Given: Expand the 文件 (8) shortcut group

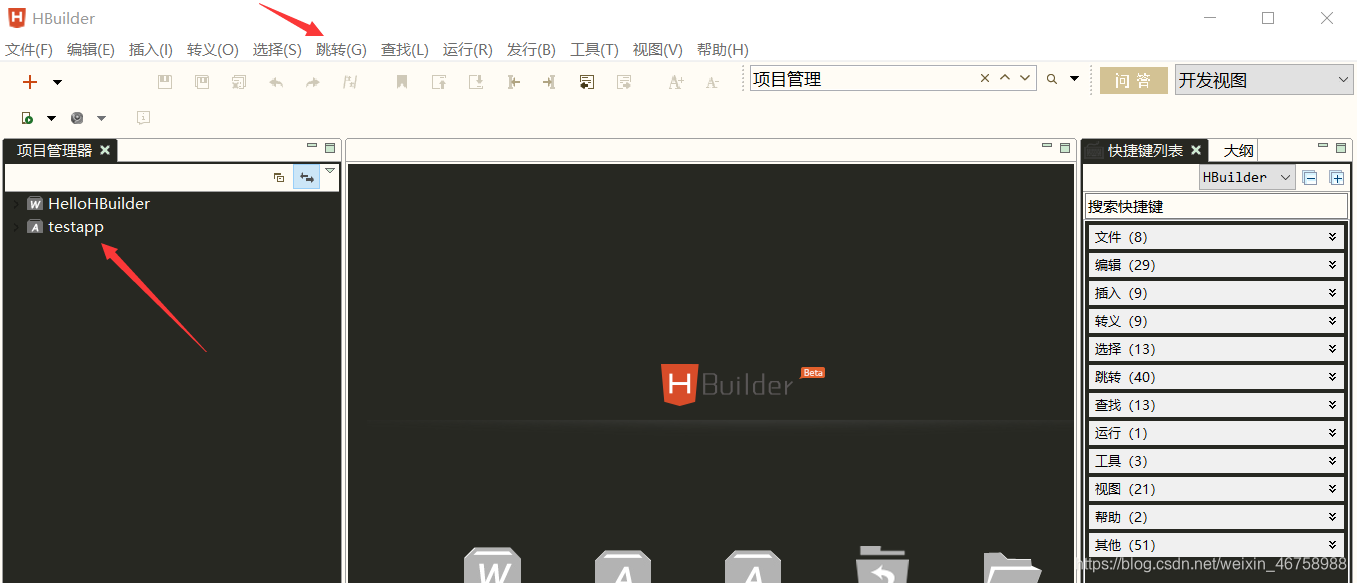Looking at the screenshot, I should [1216, 237].
